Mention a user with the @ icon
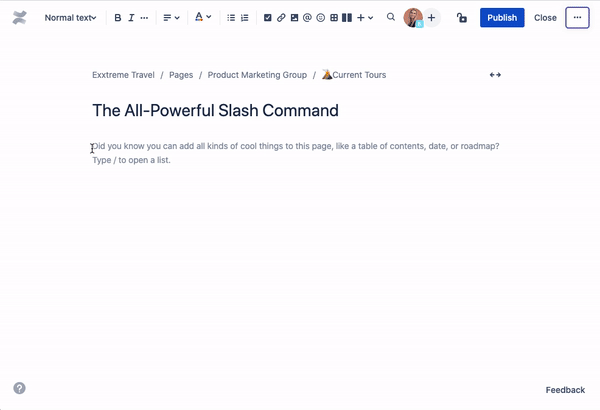 pyautogui.click(x=307, y=18)
